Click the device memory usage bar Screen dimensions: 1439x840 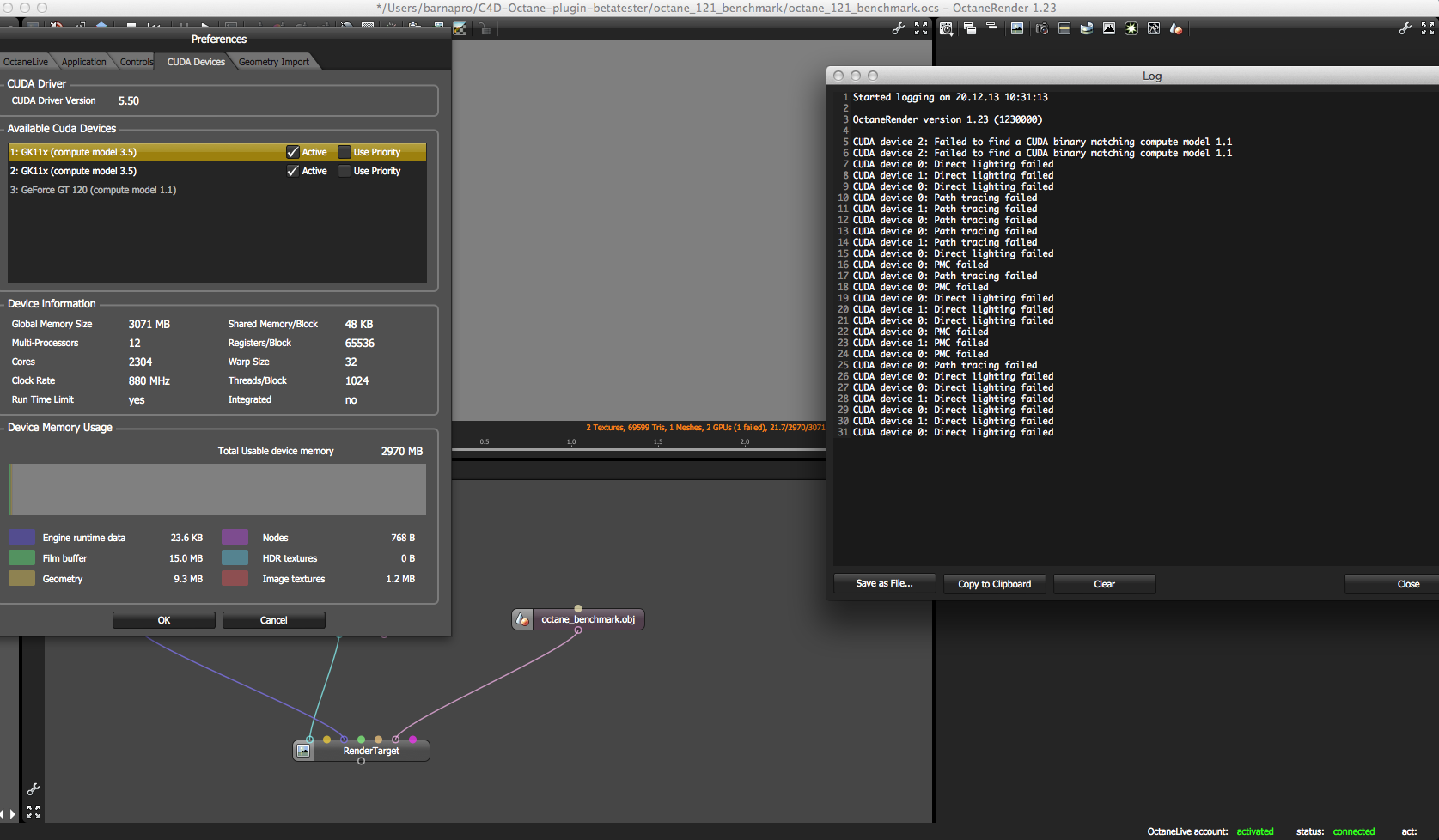[217, 490]
